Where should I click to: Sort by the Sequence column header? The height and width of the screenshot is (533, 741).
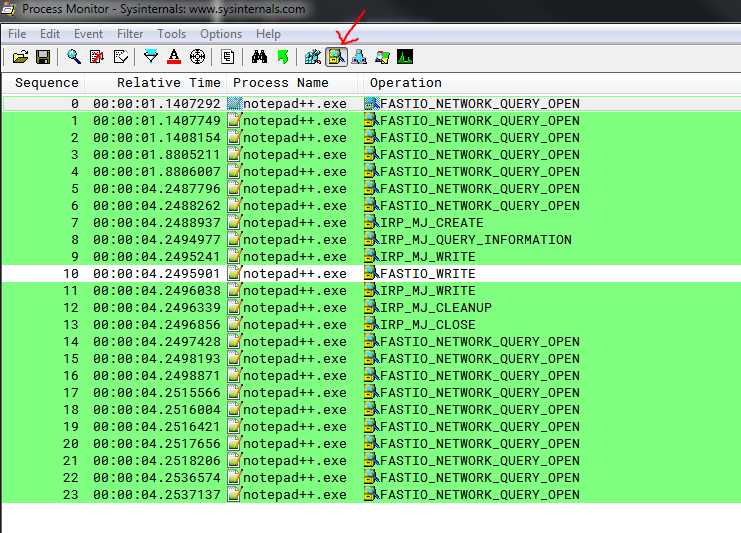[x=43, y=83]
